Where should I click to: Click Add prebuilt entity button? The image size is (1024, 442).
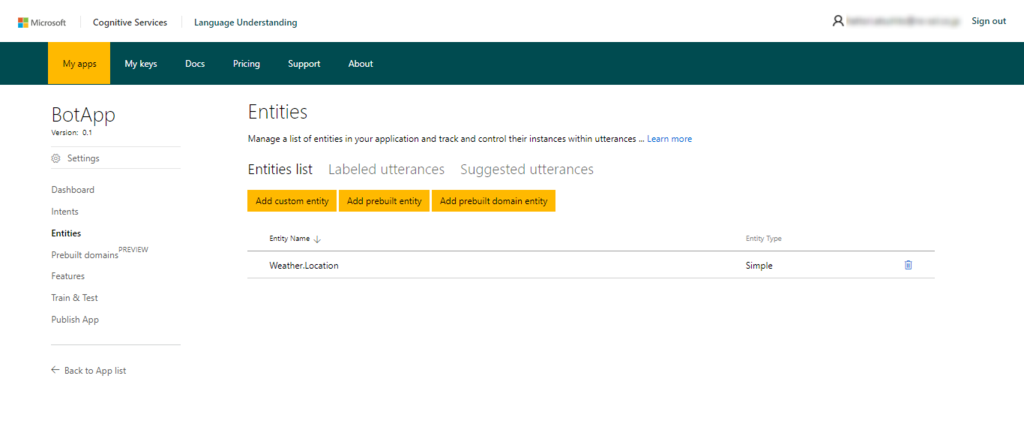pyautogui.click(x=384, y=201)
